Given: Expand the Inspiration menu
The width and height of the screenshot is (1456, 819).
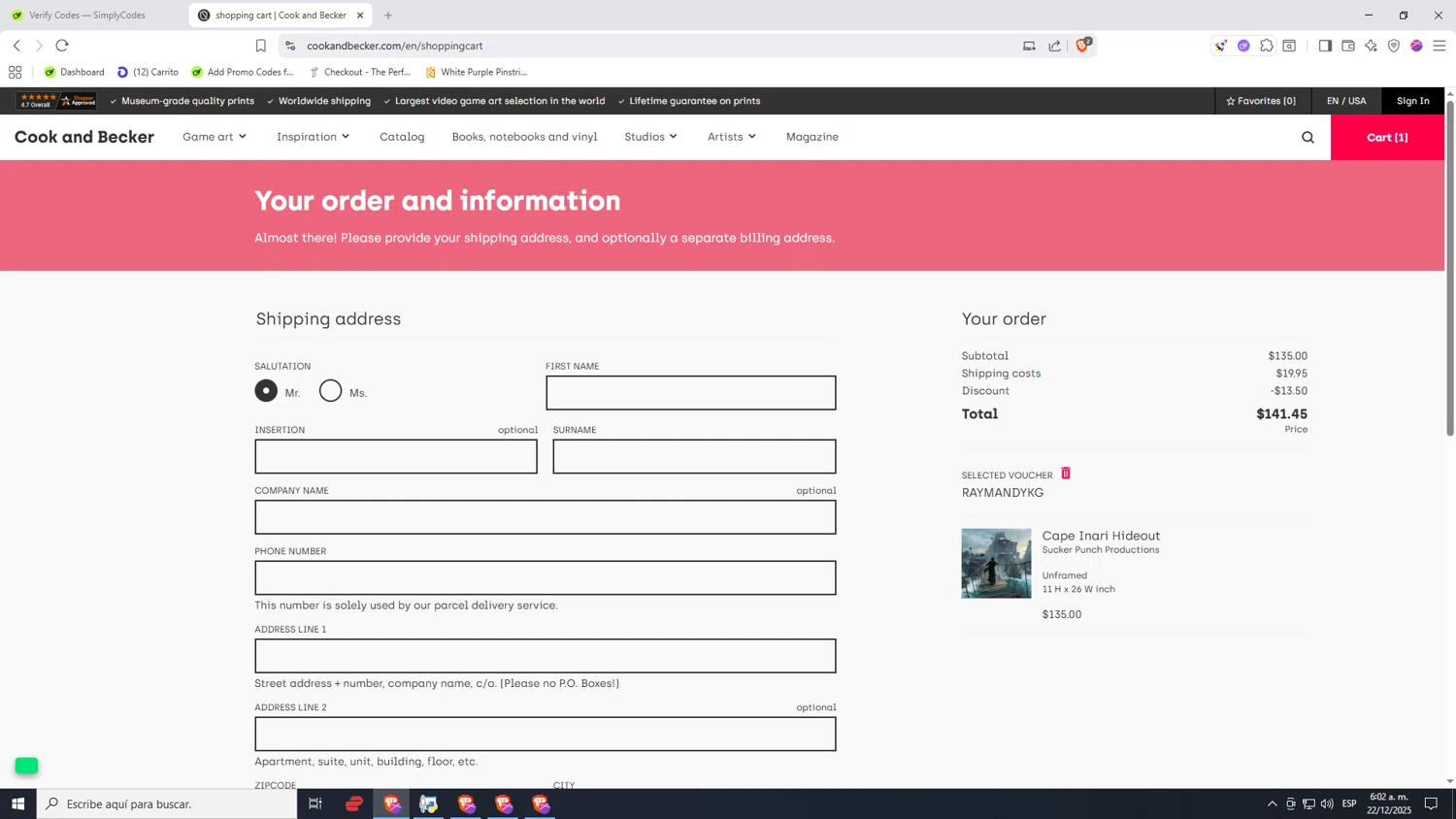Looking at the screenshot, I should (x=313, y=137).
